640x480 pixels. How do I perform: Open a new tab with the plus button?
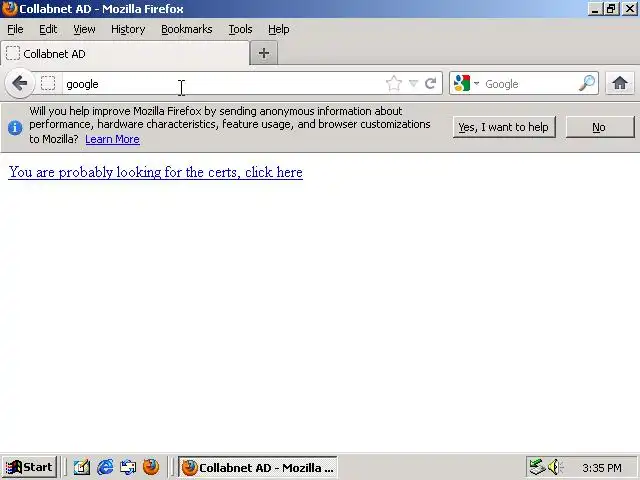click(x=264, y=53)
